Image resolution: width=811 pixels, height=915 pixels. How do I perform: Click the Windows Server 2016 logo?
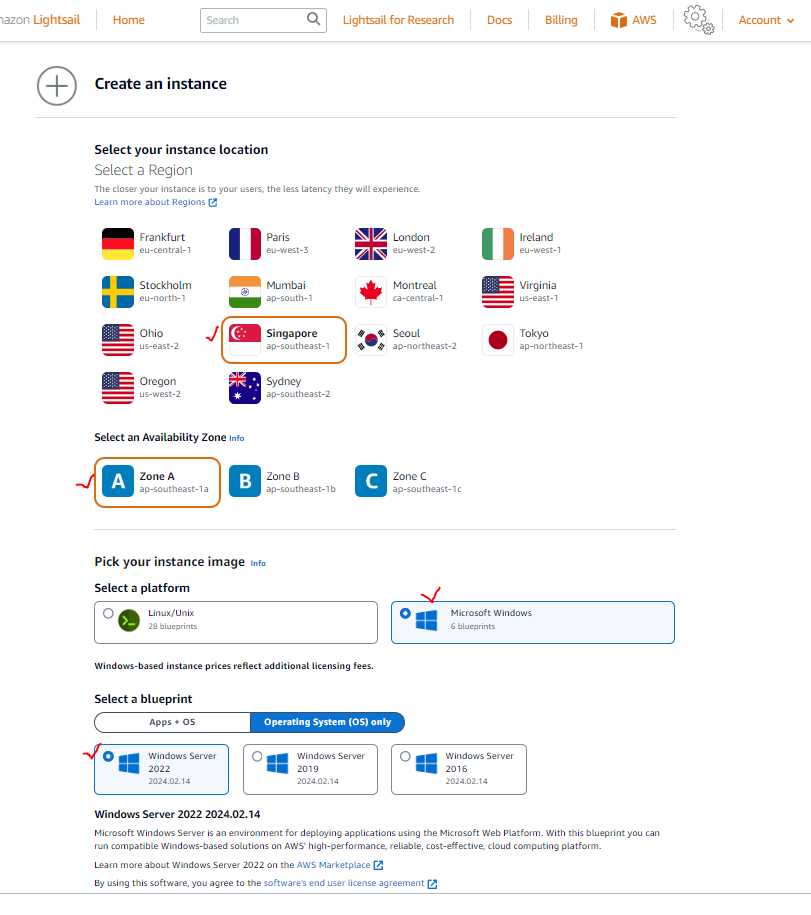pyautogui.click(x=427, y=763)
